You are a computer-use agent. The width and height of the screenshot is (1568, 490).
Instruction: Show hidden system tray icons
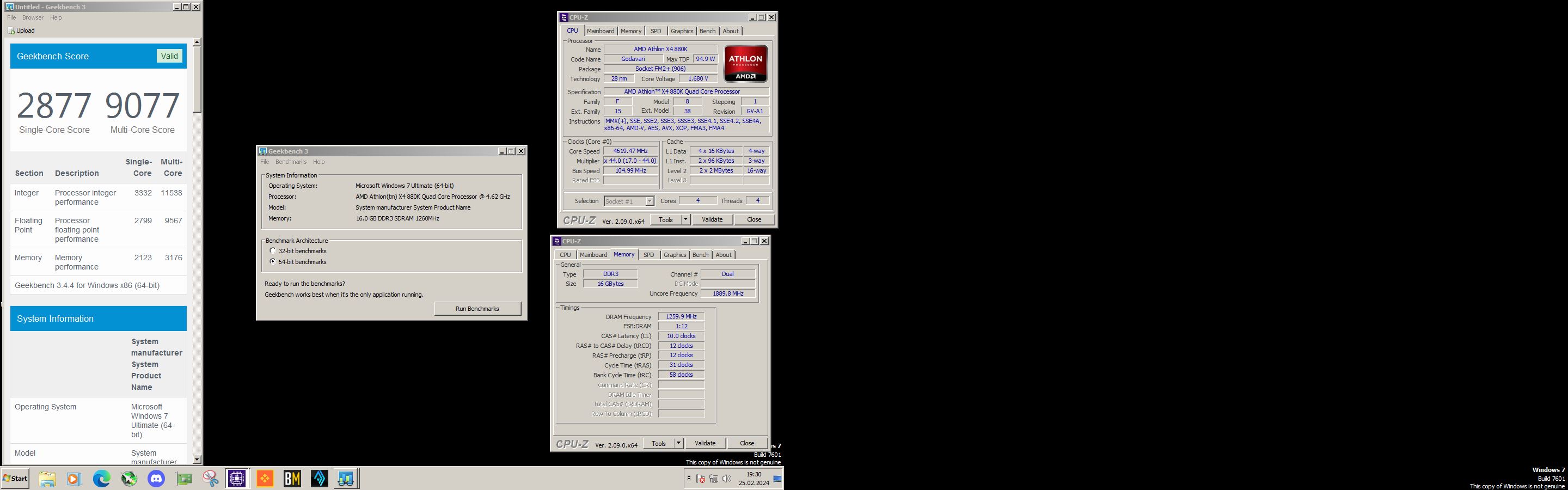click(x=688, y=479)
